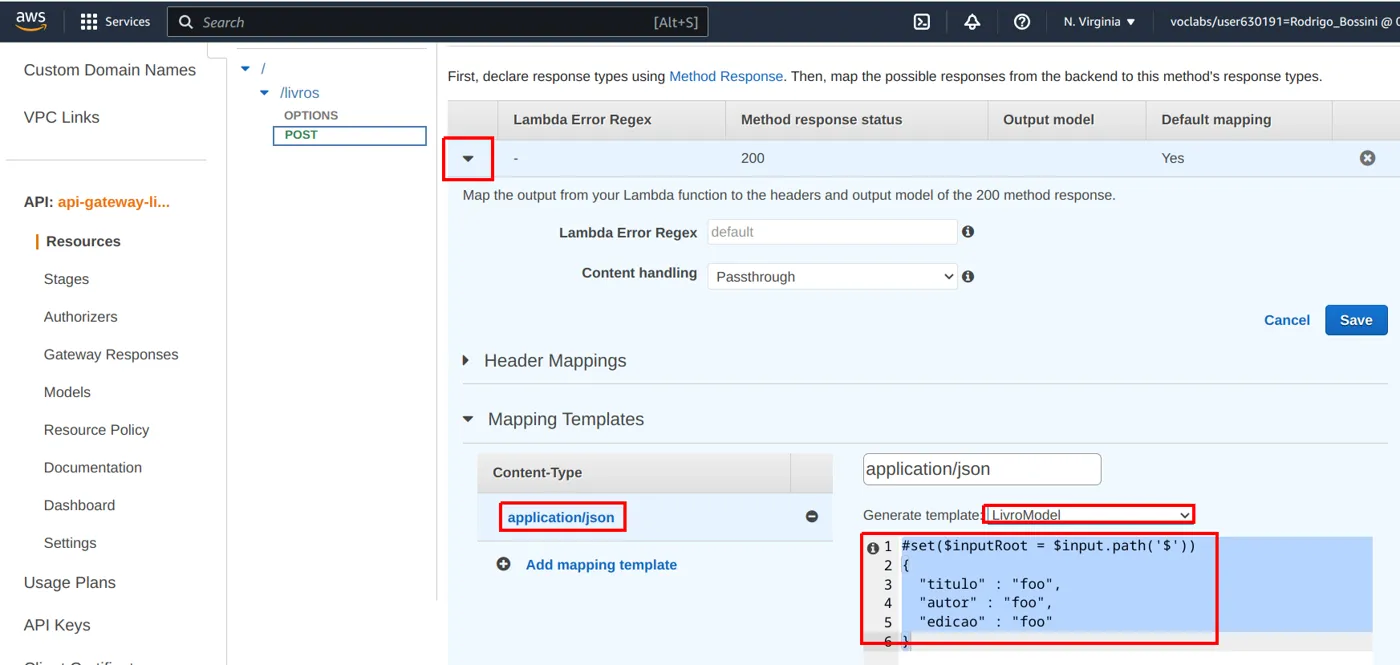The width and height of the screenshot is (1400, 665).
Task: Click the 200 status cell
Action: 753,158
